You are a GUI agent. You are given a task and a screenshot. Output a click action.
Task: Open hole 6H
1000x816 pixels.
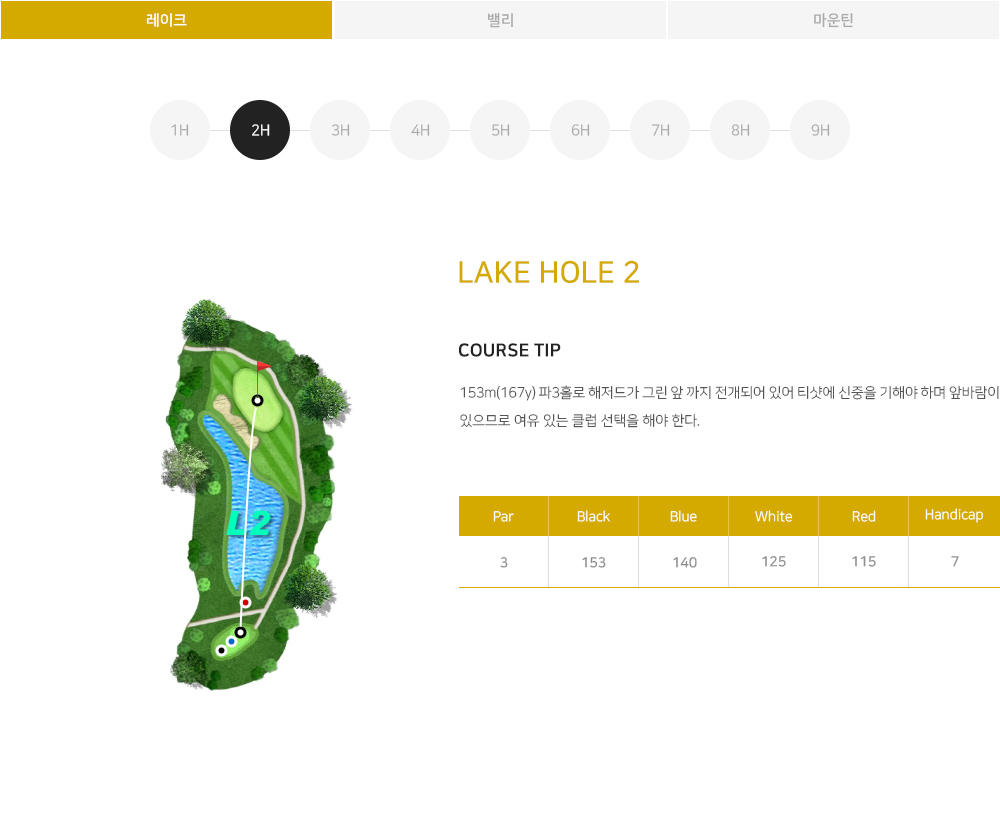click(580, 130)
